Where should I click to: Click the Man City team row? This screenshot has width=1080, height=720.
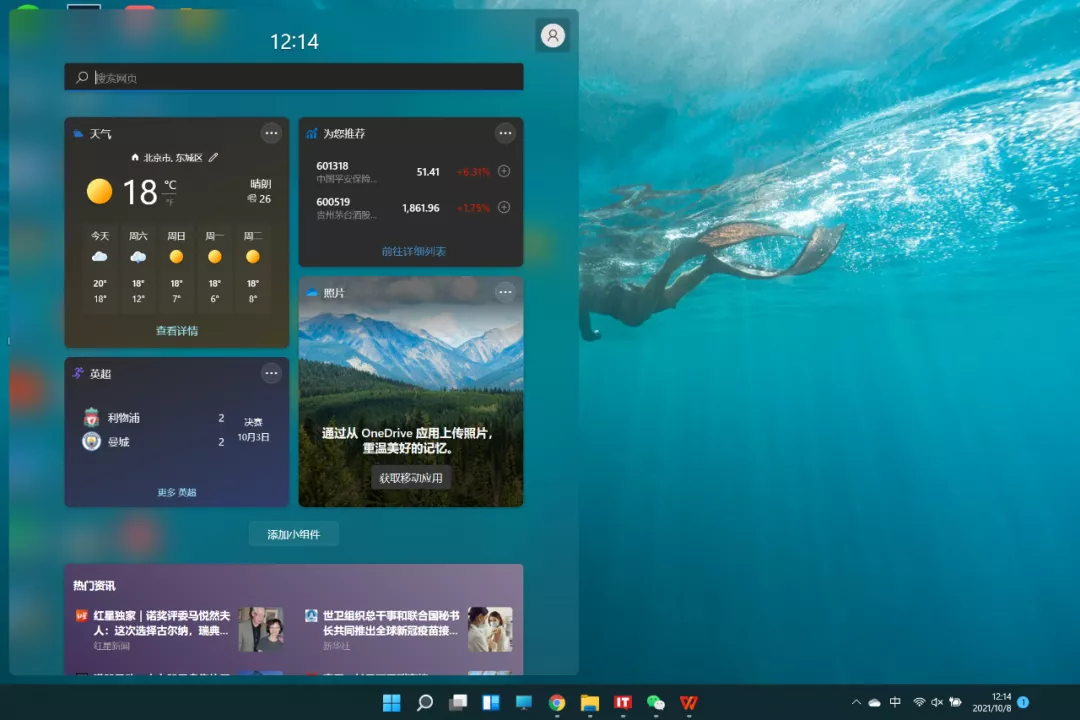click(155, 442)
